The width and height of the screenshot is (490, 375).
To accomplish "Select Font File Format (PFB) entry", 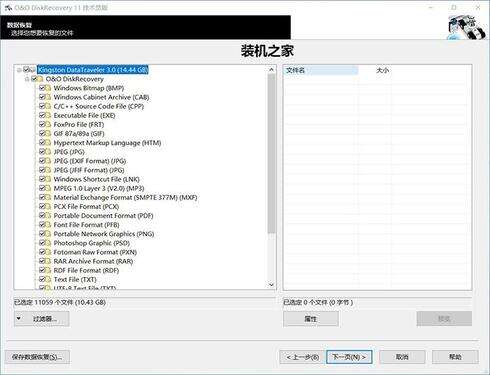I will [86, 225].
